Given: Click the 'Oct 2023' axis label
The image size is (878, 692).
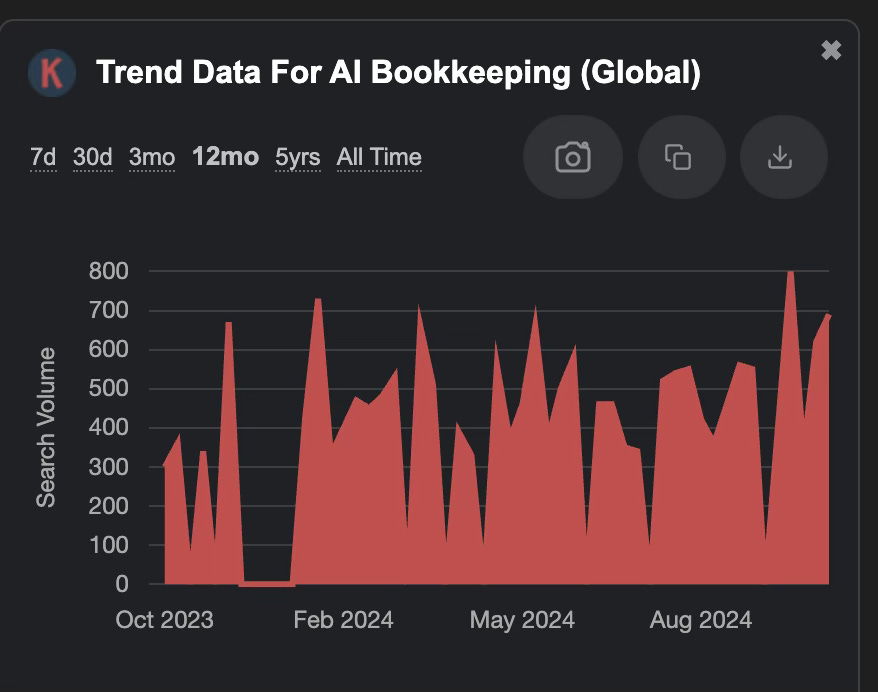Looking at the screenshot, I should (165, 620).
